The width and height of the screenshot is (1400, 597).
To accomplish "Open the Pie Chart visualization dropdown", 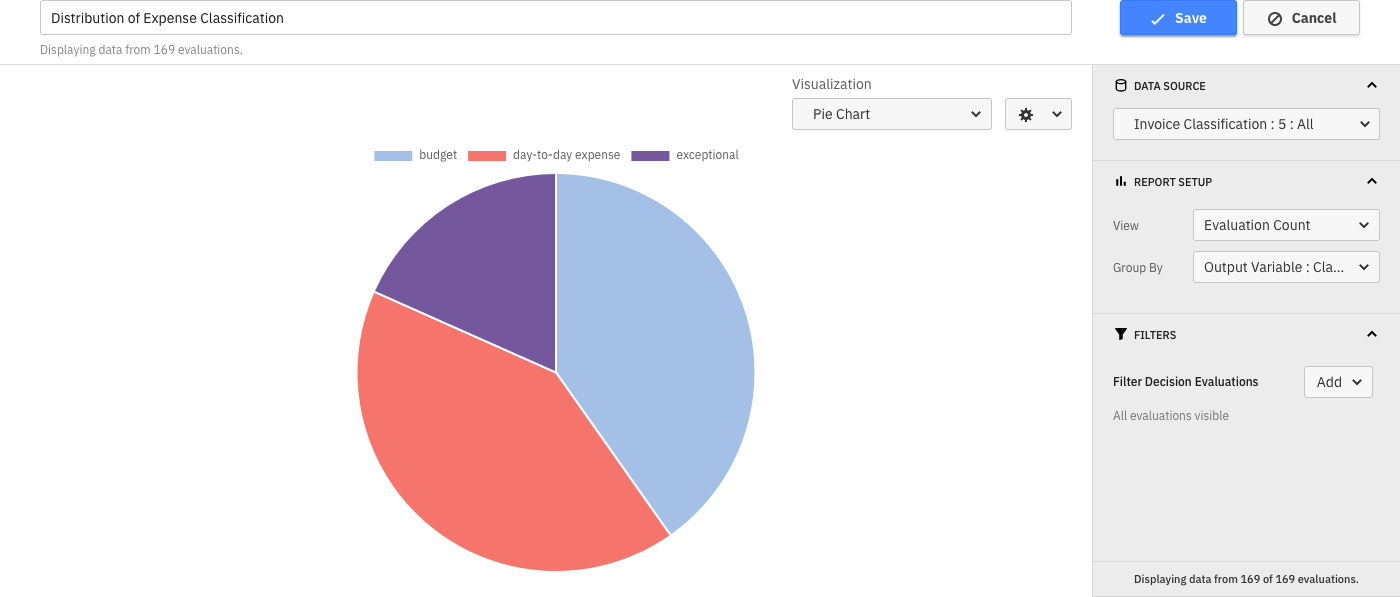I will point(891,114).
